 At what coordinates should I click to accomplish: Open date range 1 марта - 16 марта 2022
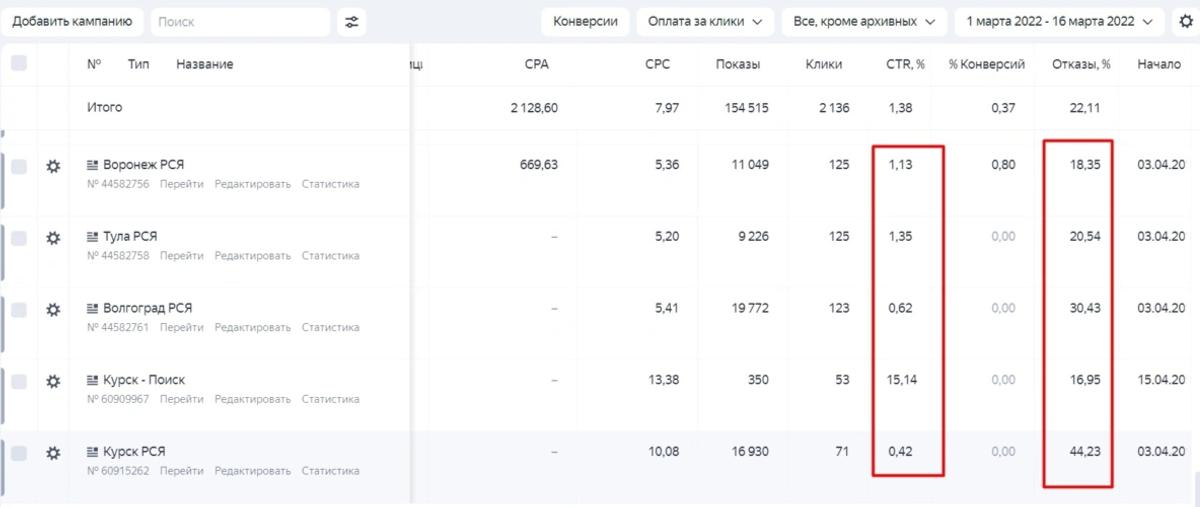(1060, 21)
